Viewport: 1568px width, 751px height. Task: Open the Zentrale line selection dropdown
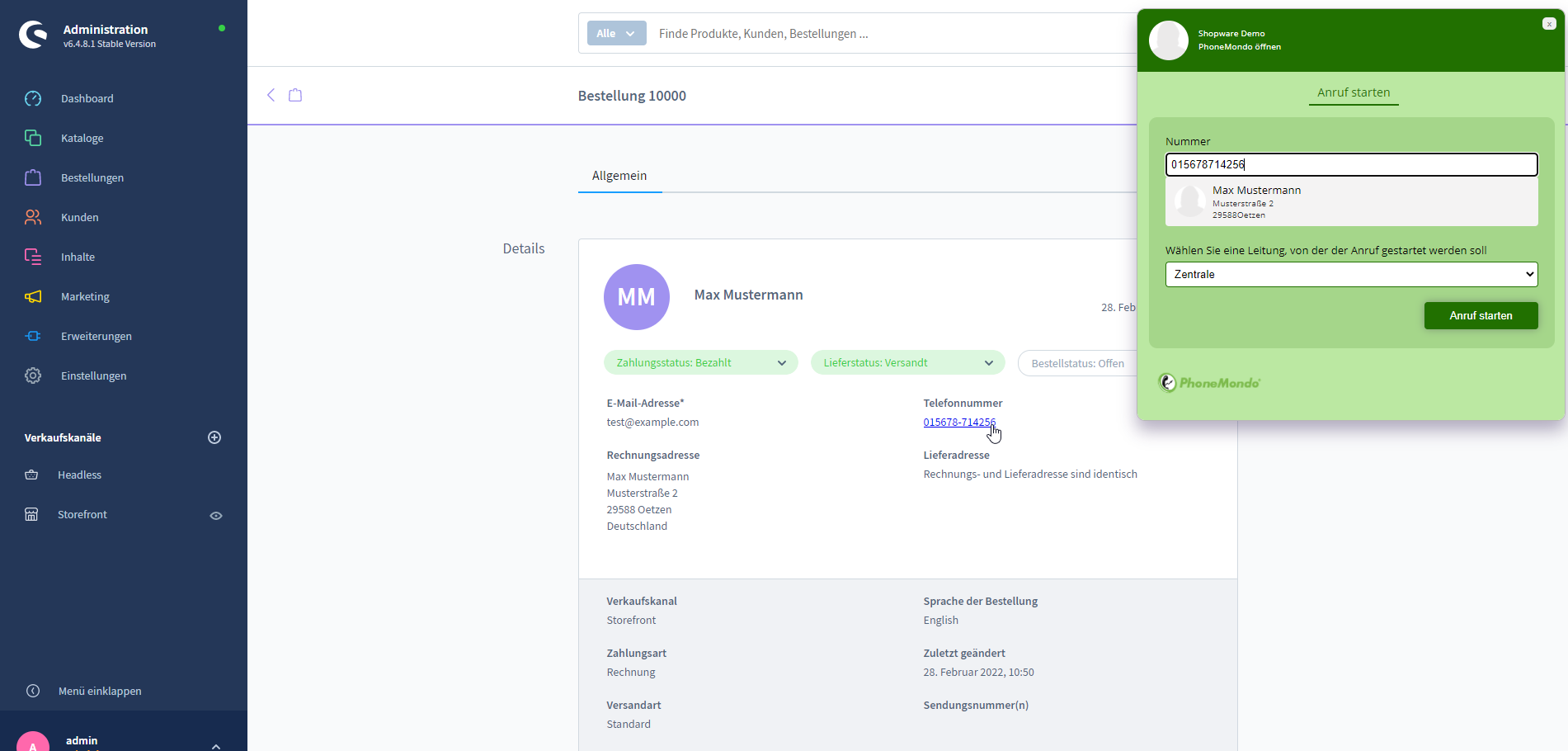[1351, 275]
